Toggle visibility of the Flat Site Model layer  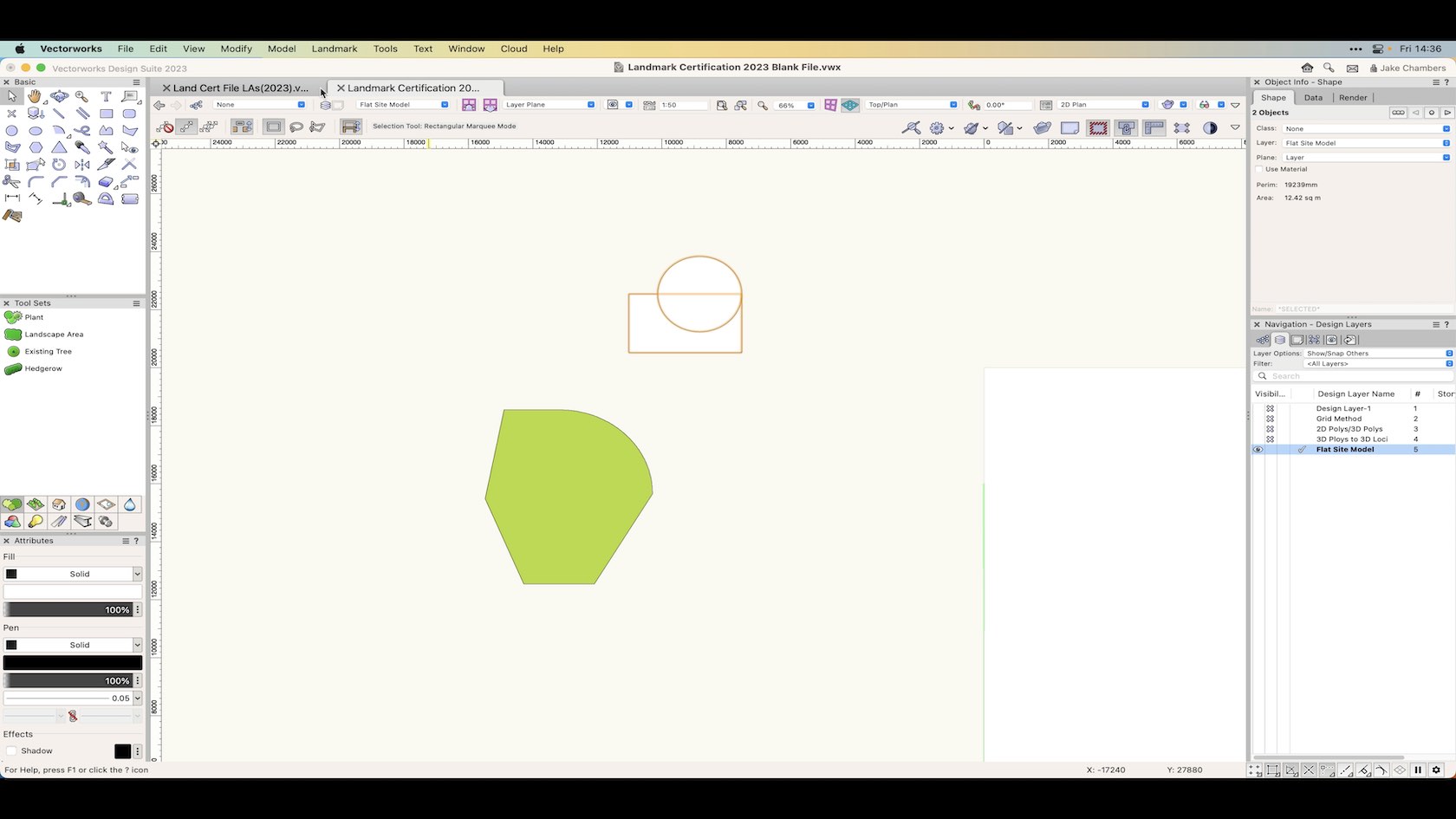point(1258,449)
